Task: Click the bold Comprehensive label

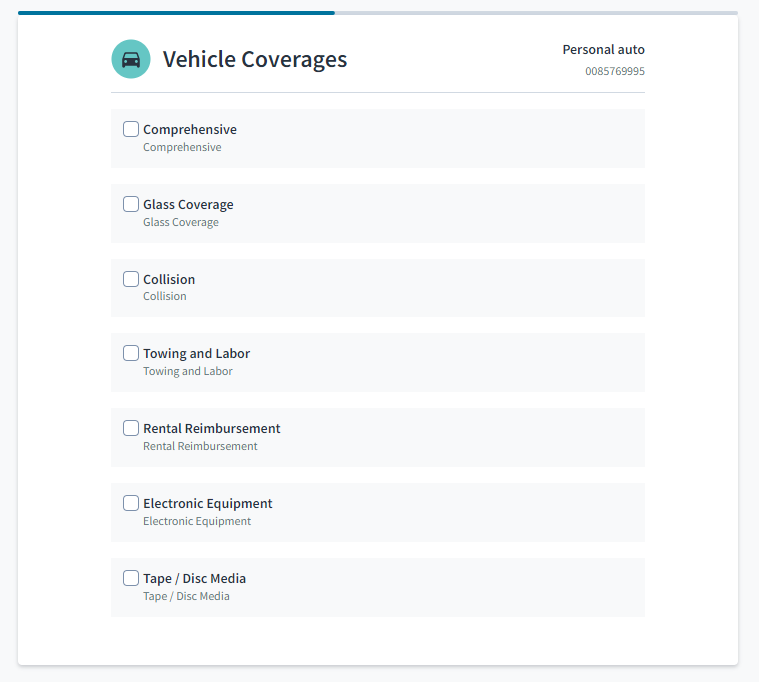Action: (190, 130)
